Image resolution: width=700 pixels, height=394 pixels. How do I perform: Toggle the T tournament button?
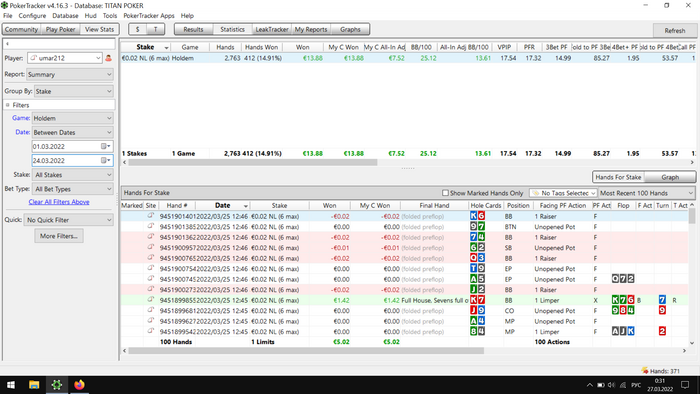pos(155,29)
